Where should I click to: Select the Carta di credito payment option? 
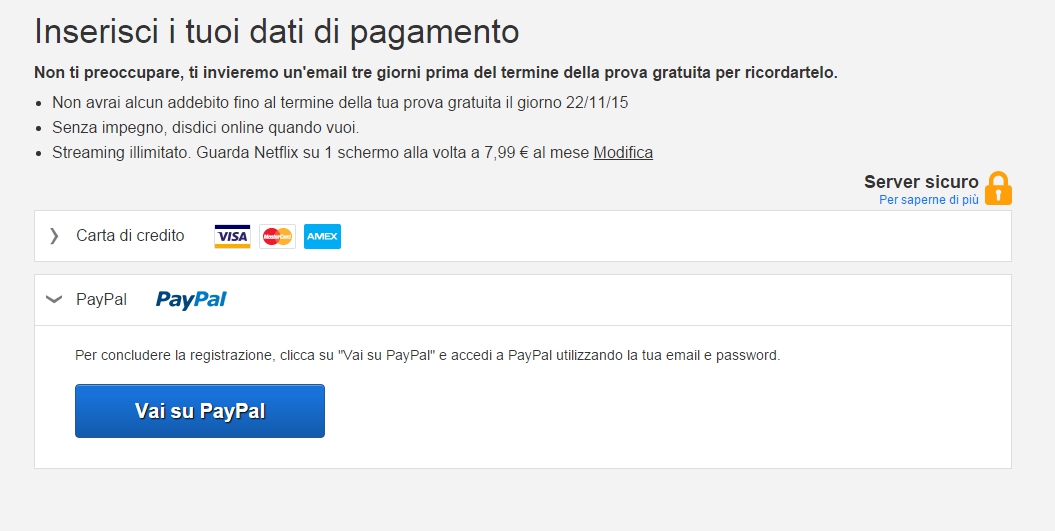tap(130, 236)
